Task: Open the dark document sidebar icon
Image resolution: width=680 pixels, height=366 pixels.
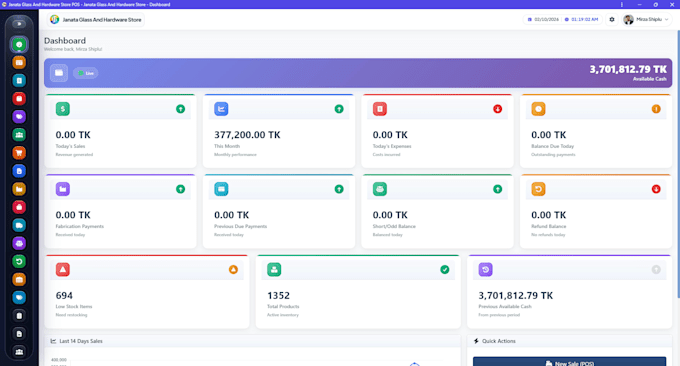Action: pos(19,334)
